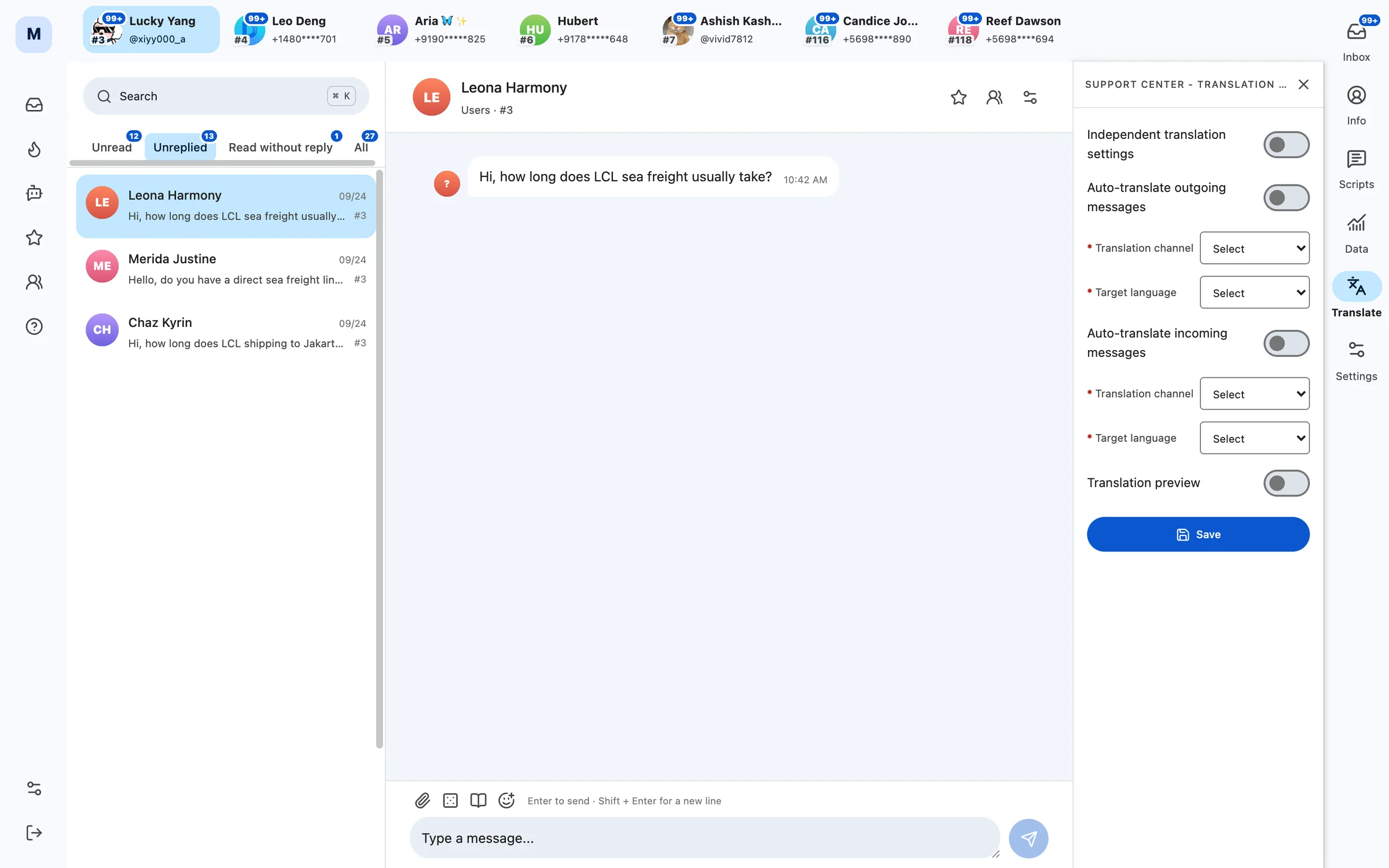Open outgoing Target language dropdown
The width and height of the screenshot is (1389, 868).
[1254, 293]
